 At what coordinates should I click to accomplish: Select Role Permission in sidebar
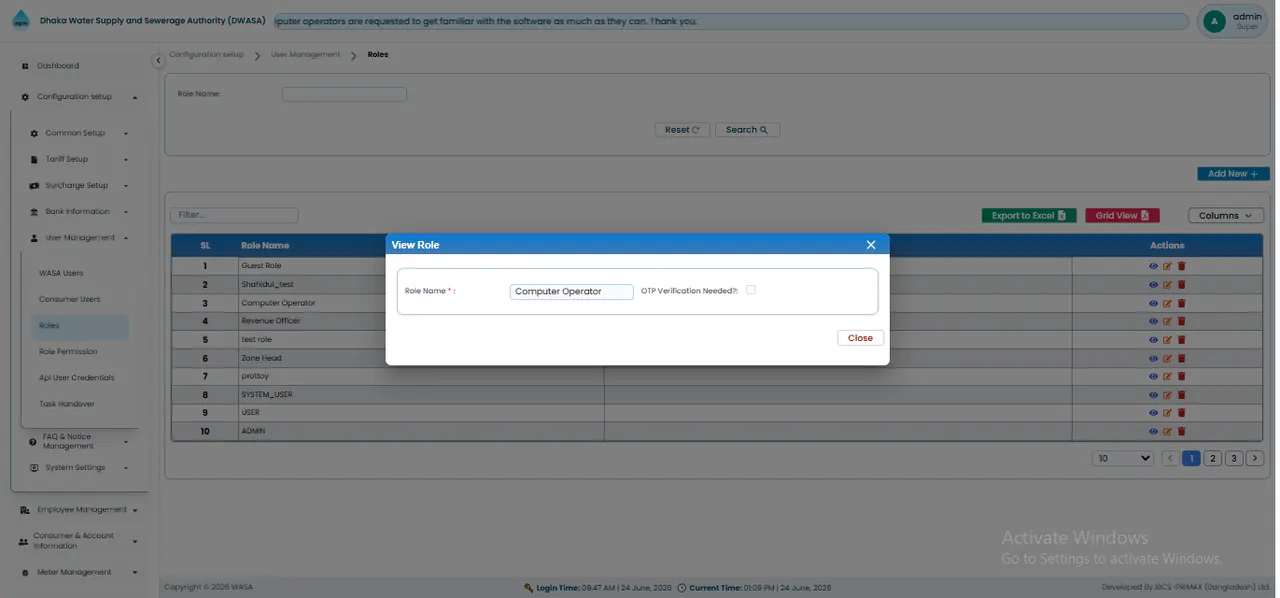tap(68, 351)
